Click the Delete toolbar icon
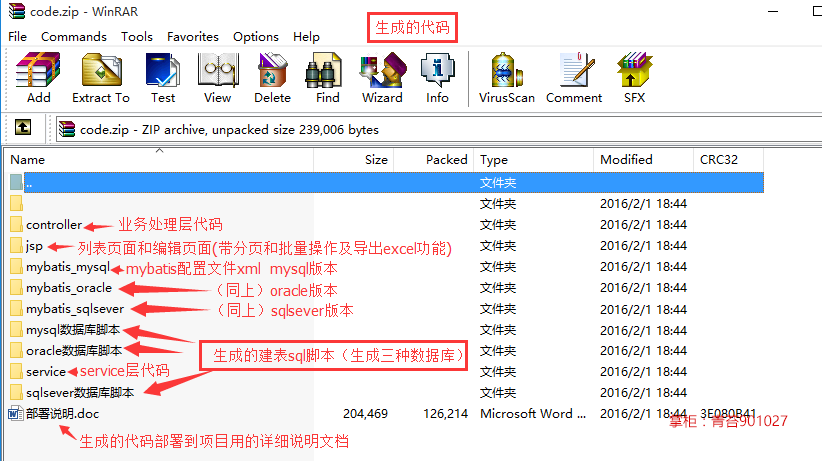This screenshot has height=461, width=822. (272, 70)
